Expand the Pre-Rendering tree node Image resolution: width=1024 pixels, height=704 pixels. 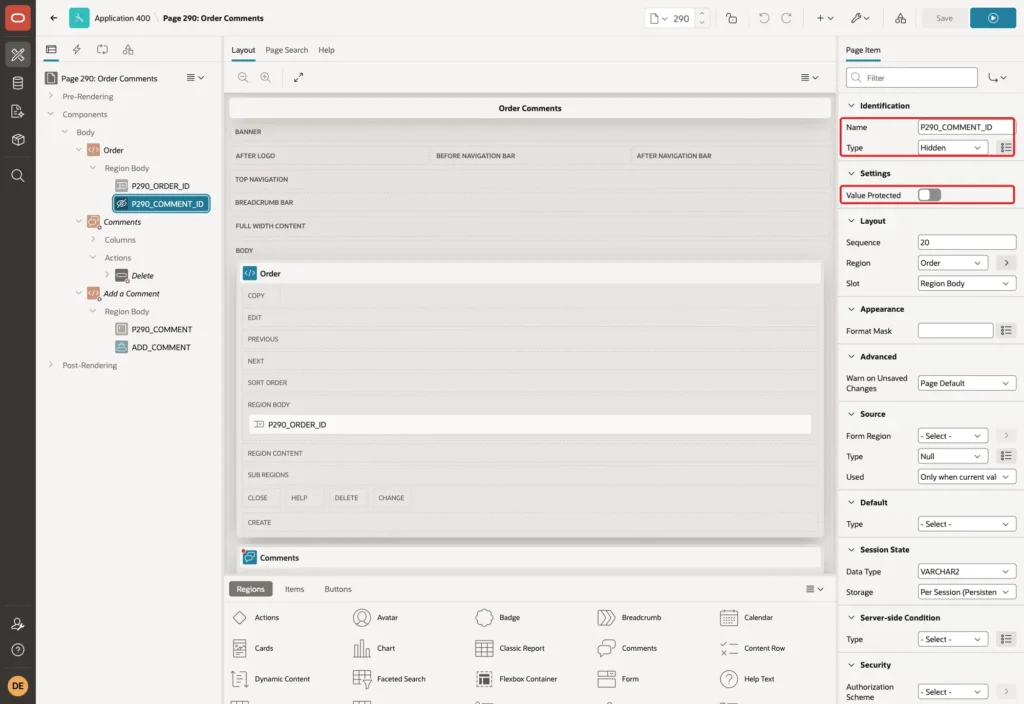(50, 96)
